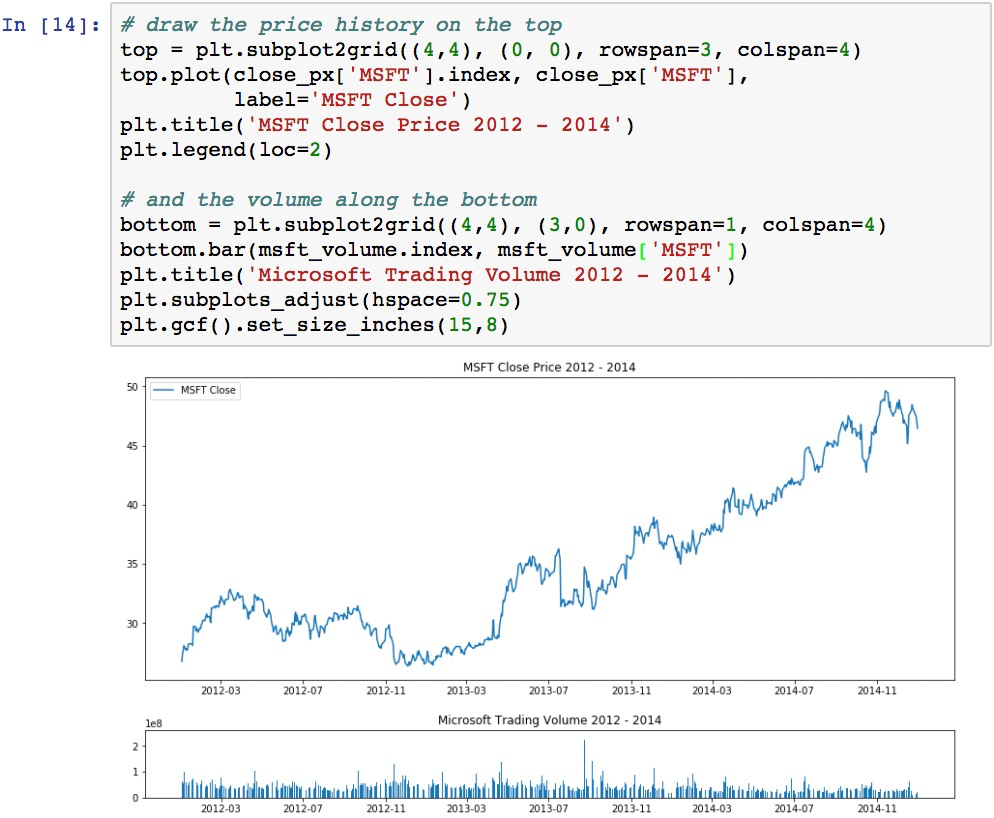Click the y-axis label 35 on price chart
Viewport: 994px width, 818px height.
(132, 564)
